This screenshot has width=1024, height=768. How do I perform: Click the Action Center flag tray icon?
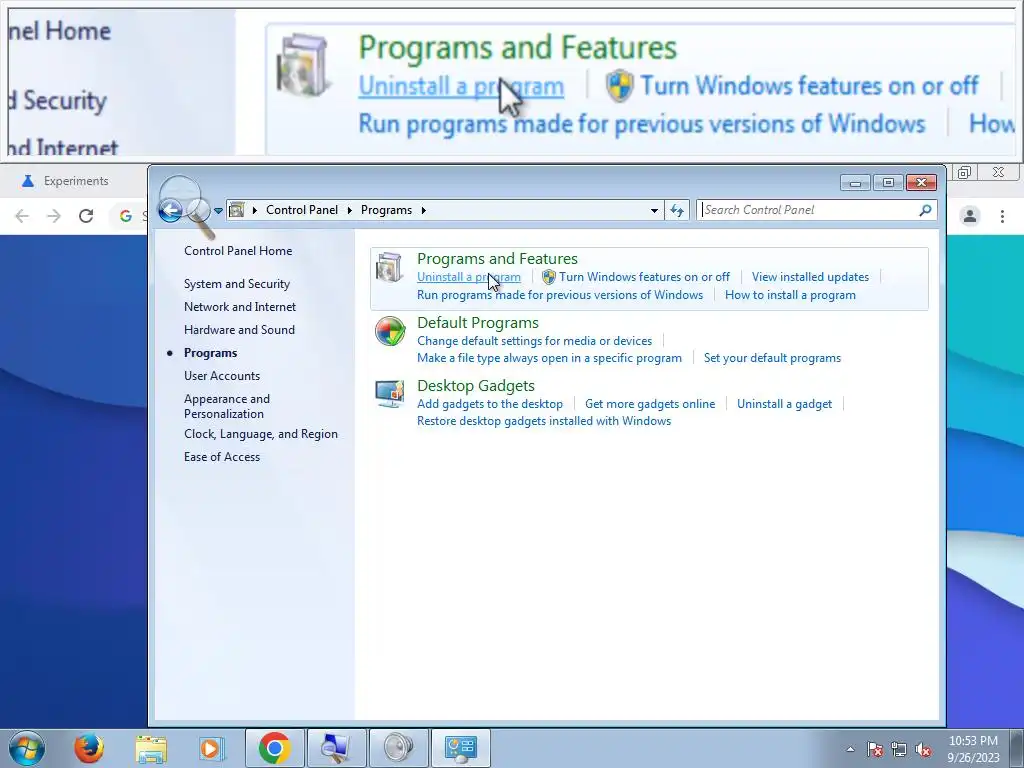[874, 749]
